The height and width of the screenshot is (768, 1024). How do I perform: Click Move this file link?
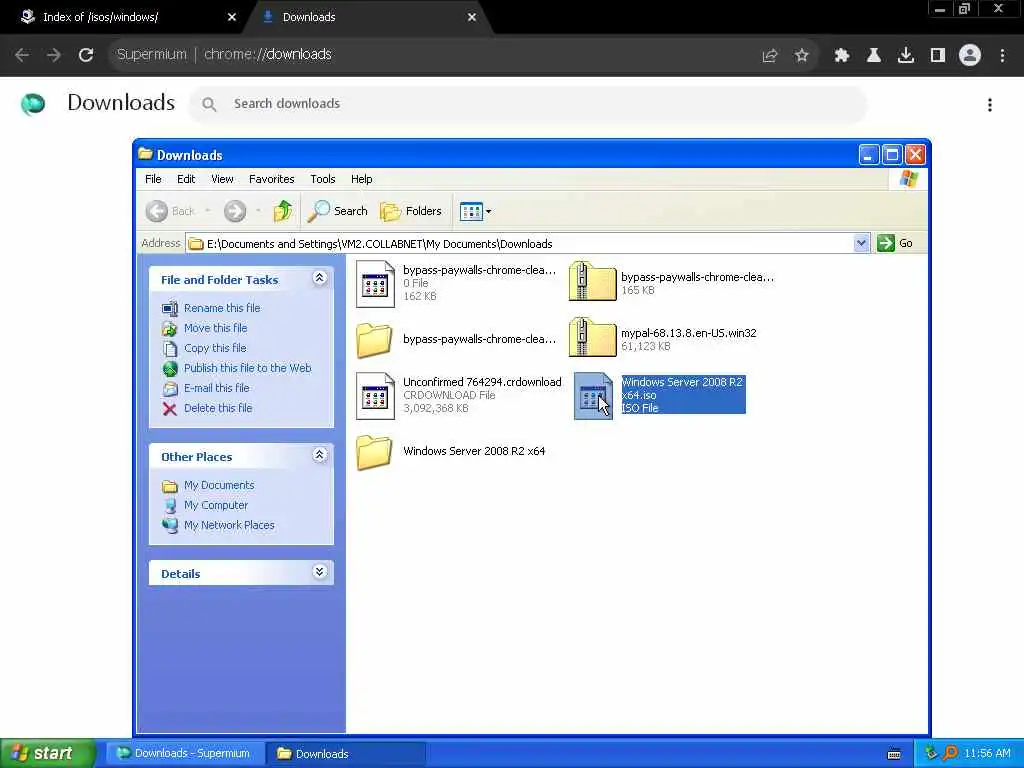tap(216, 328)
